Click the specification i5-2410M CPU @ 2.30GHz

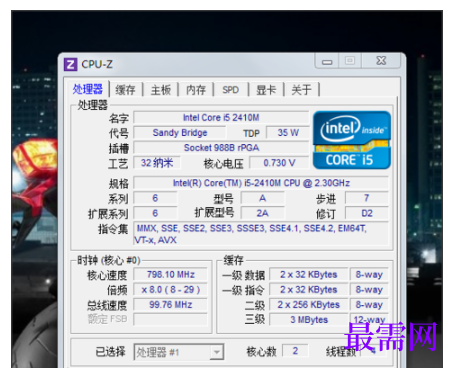[x=261, y=183]
